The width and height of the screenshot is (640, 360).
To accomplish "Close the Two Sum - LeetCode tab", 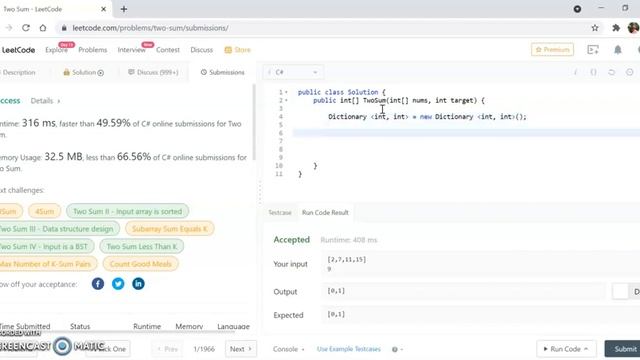I will tap(104, 9).
